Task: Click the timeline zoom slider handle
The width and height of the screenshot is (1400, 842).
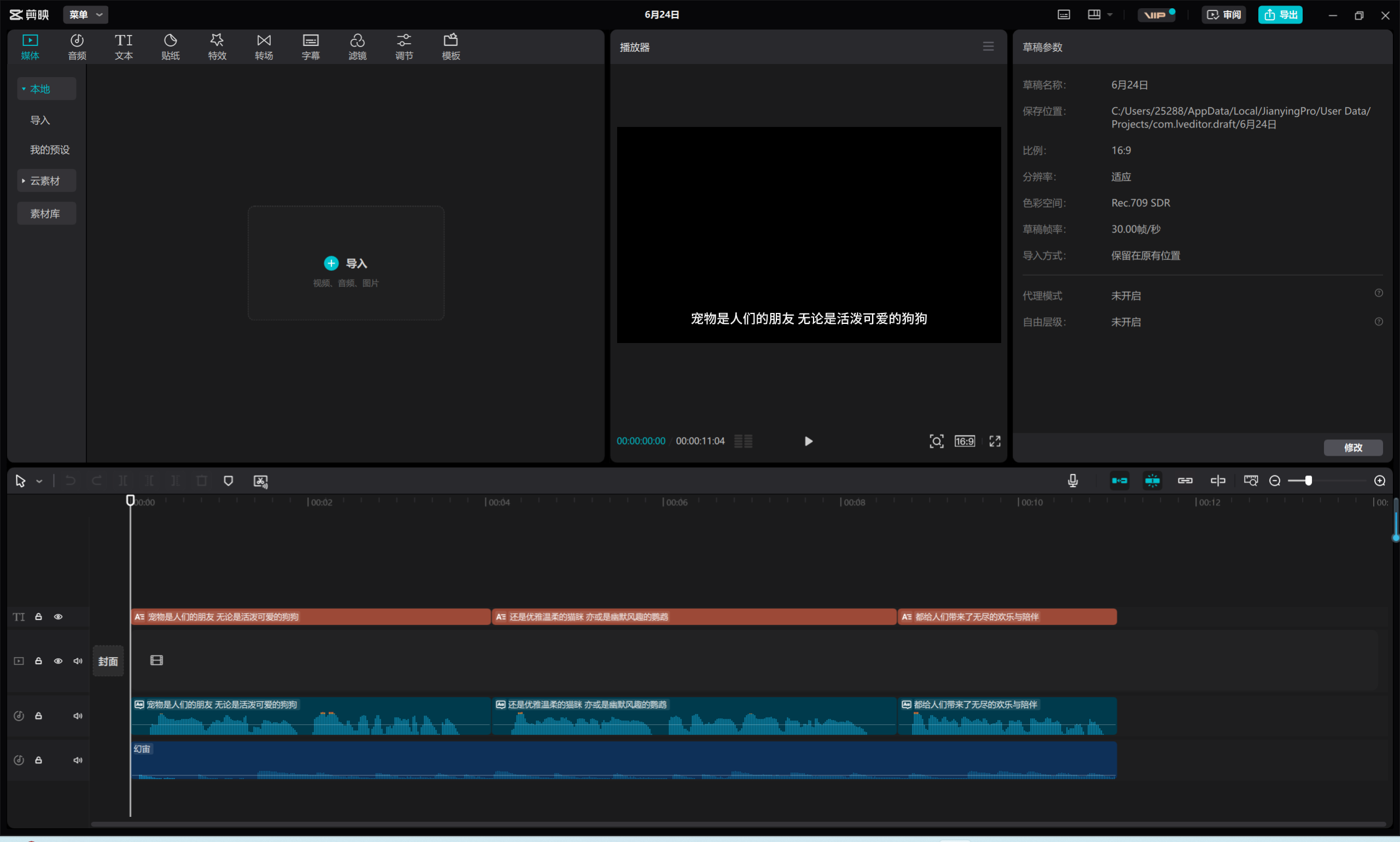Action: 1308,480
